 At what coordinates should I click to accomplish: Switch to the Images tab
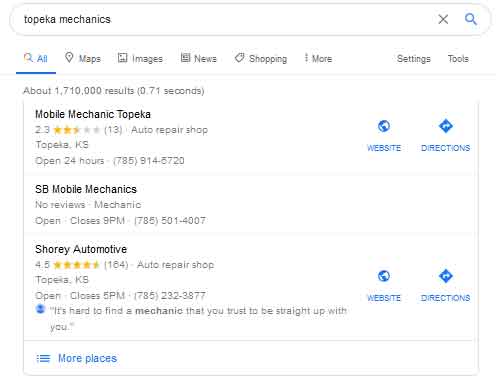point(140,58)
